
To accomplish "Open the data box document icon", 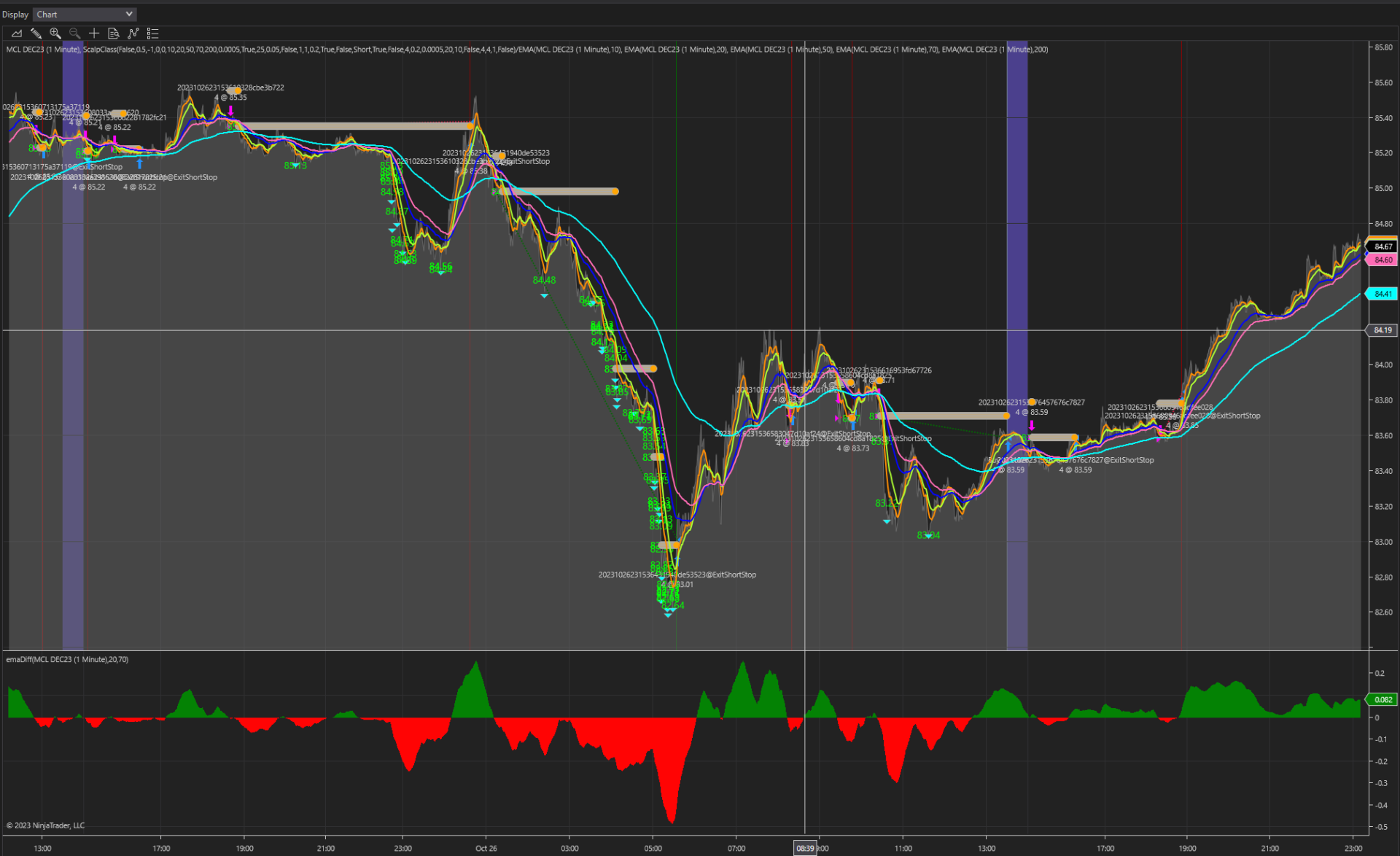I will tap(113, 34).
